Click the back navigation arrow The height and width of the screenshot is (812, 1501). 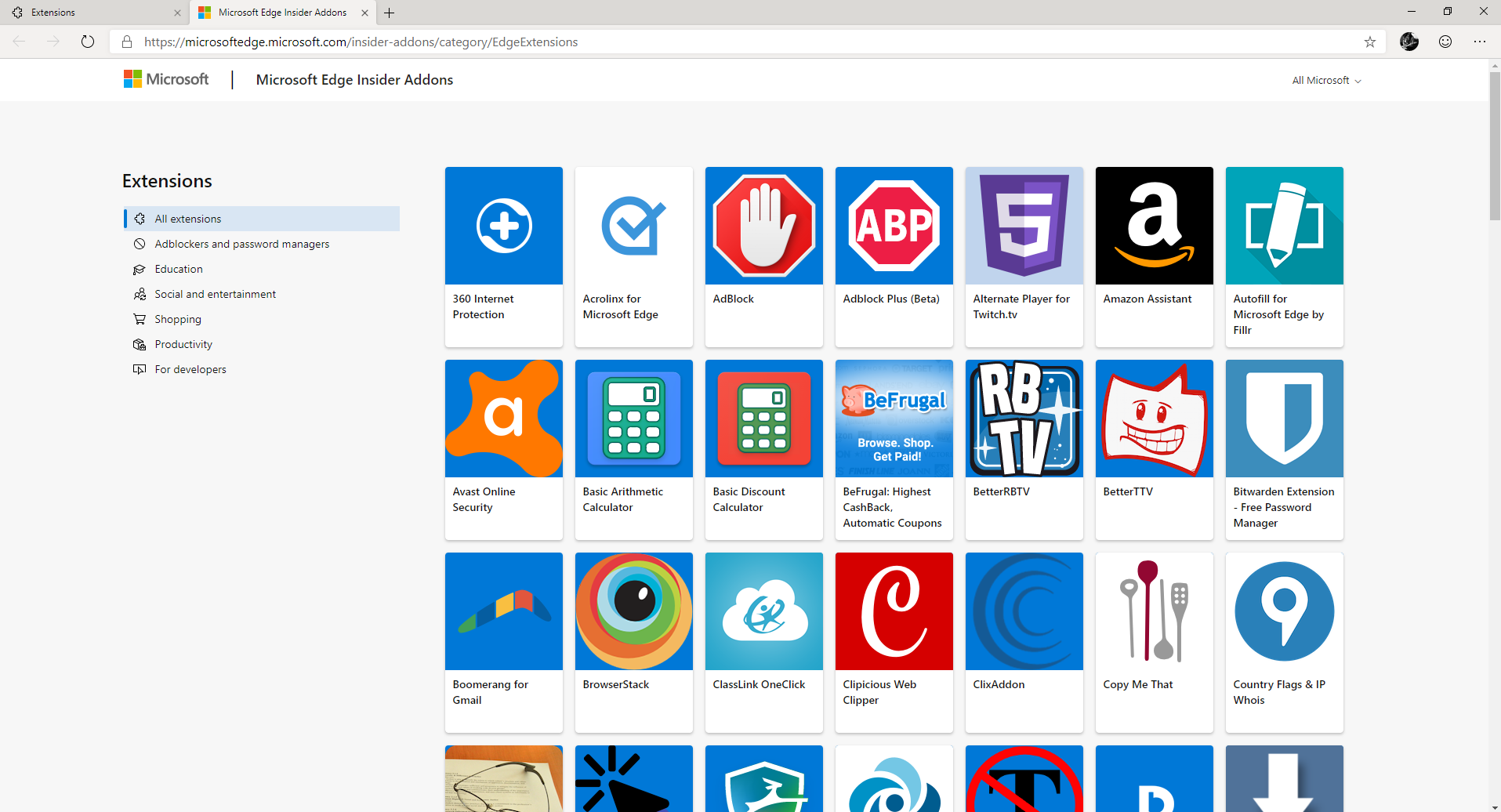(x=20, y=42)
